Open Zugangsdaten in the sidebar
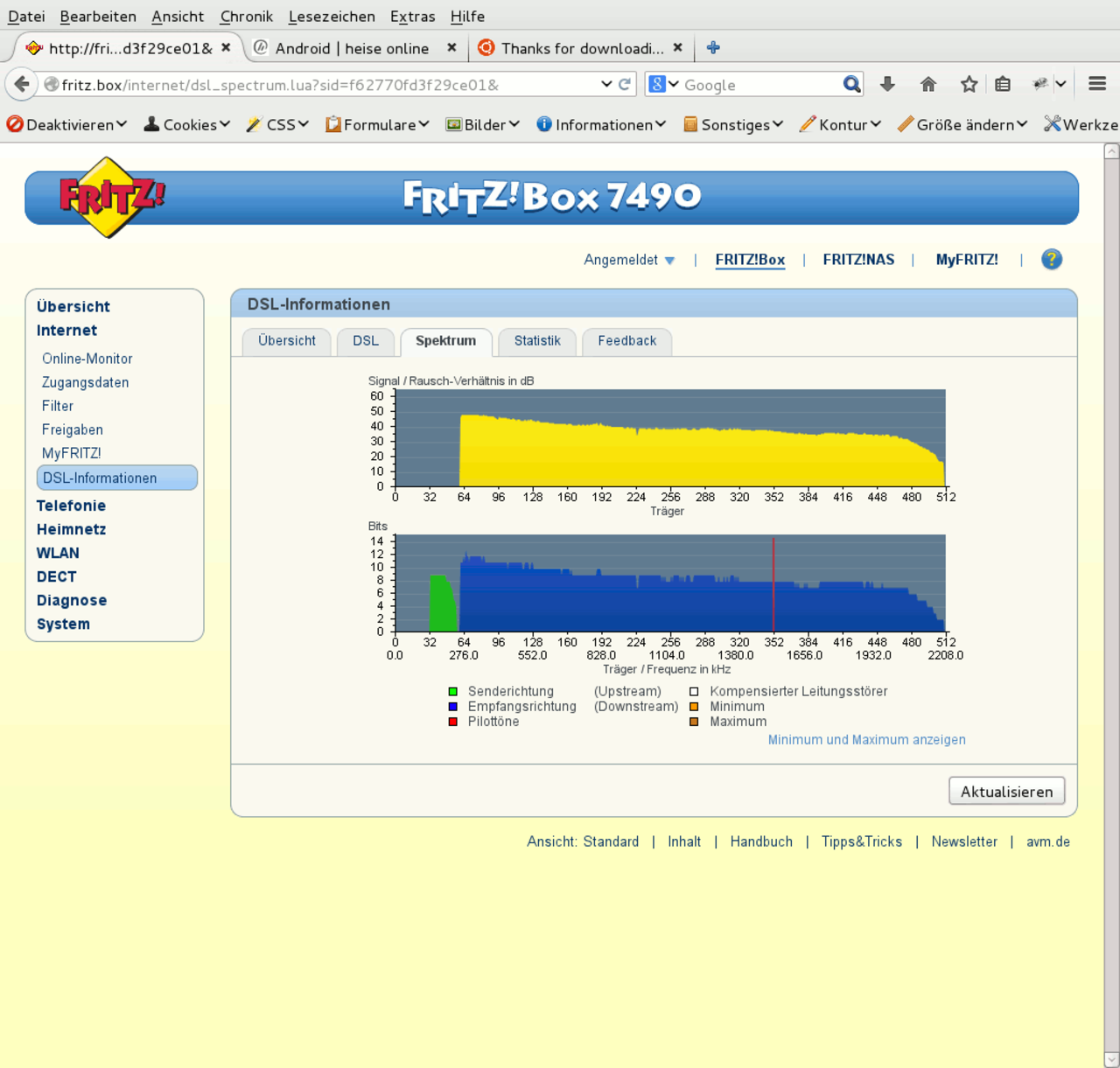 point(86,382)
